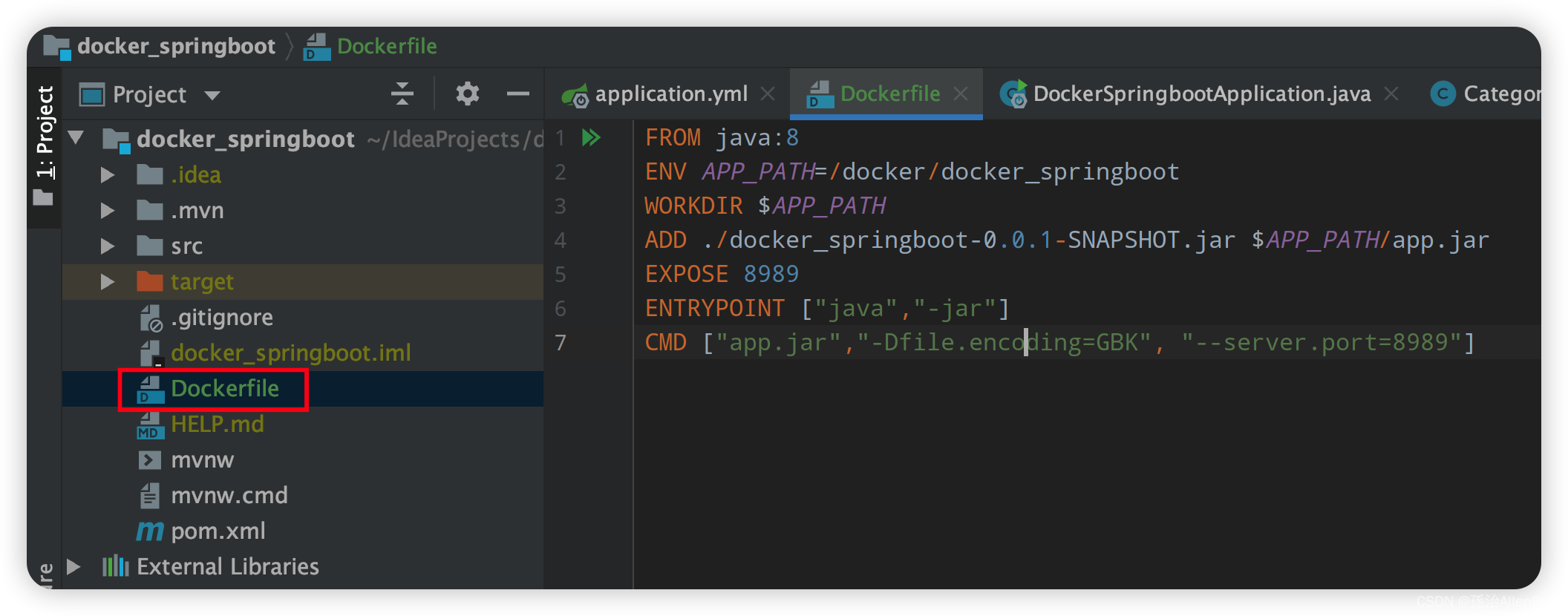The width and height of the screenshot is (1568, 616).
Task: Click "--server.port=8989" string in editor
Action: coord(1321,342)
